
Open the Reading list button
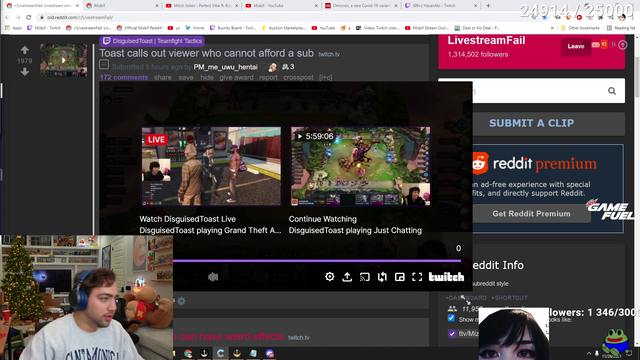621,28
